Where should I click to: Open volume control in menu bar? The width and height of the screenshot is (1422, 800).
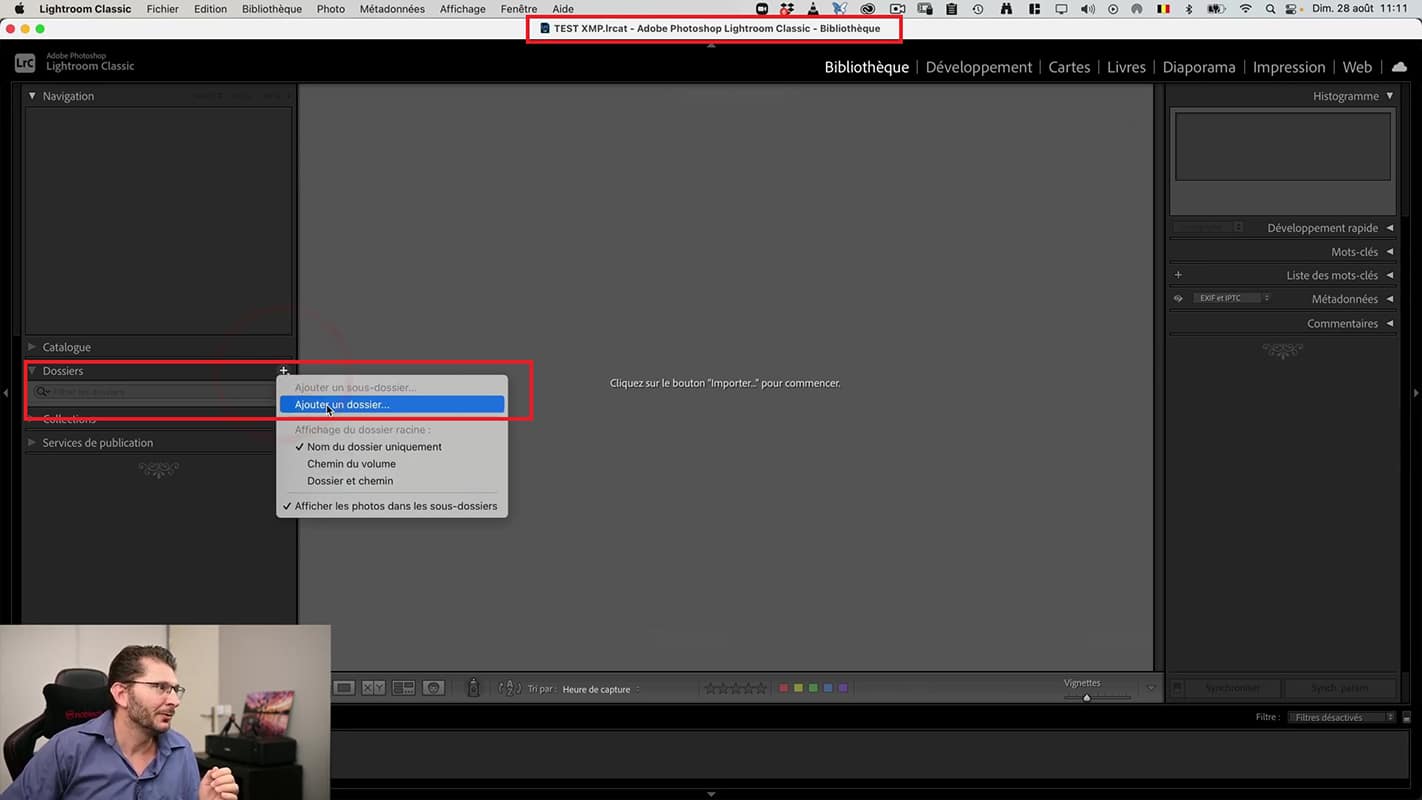[1087, 9]
